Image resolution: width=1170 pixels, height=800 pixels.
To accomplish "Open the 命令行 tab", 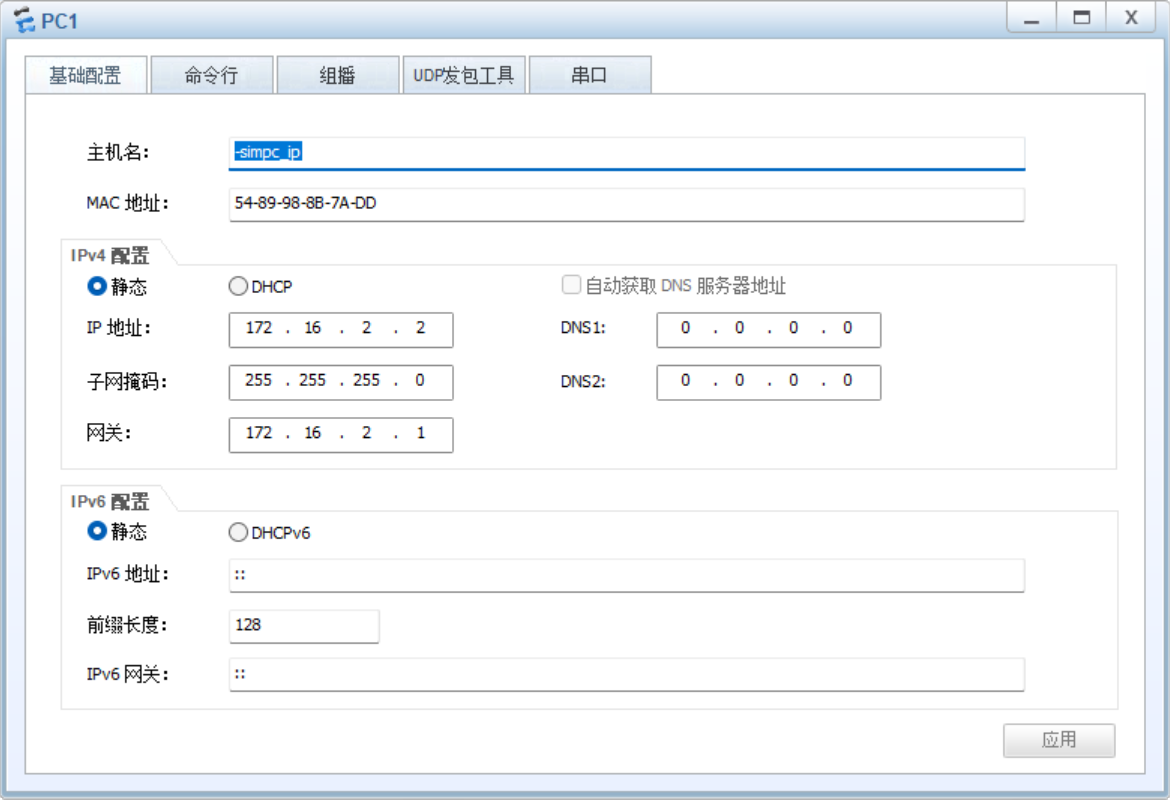I will tap(212, 75).
